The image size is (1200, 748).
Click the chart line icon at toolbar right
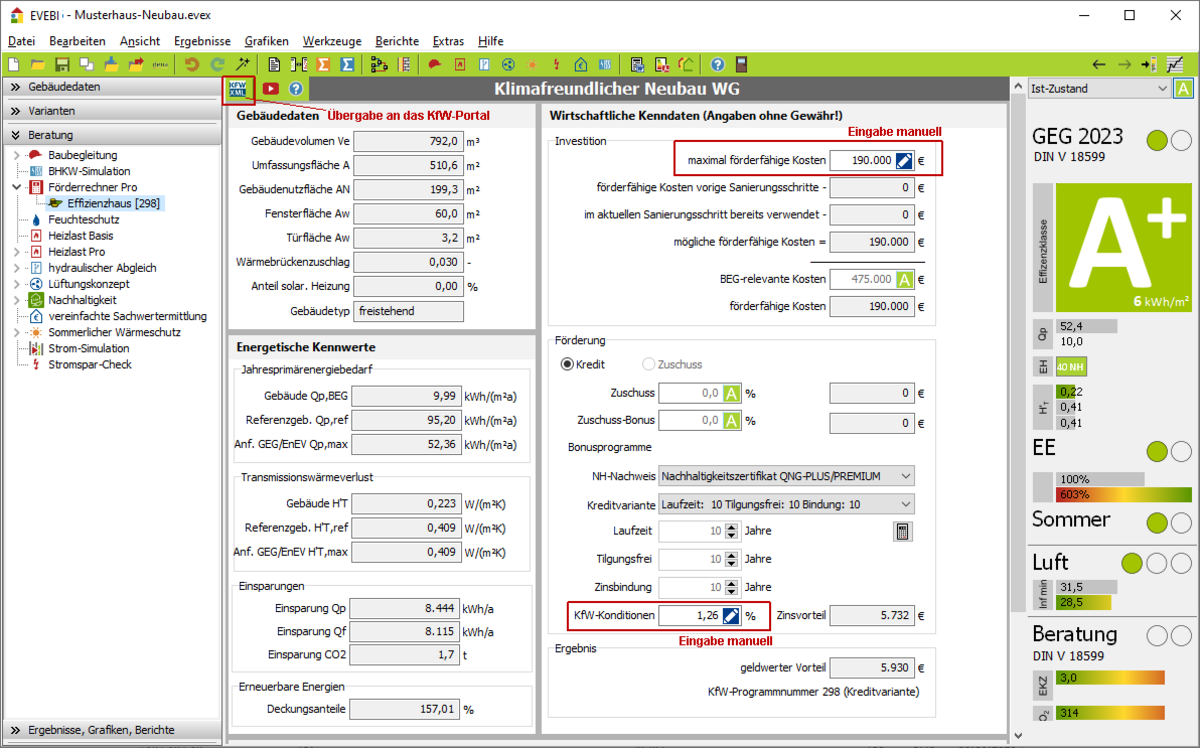click(1174, 64)
